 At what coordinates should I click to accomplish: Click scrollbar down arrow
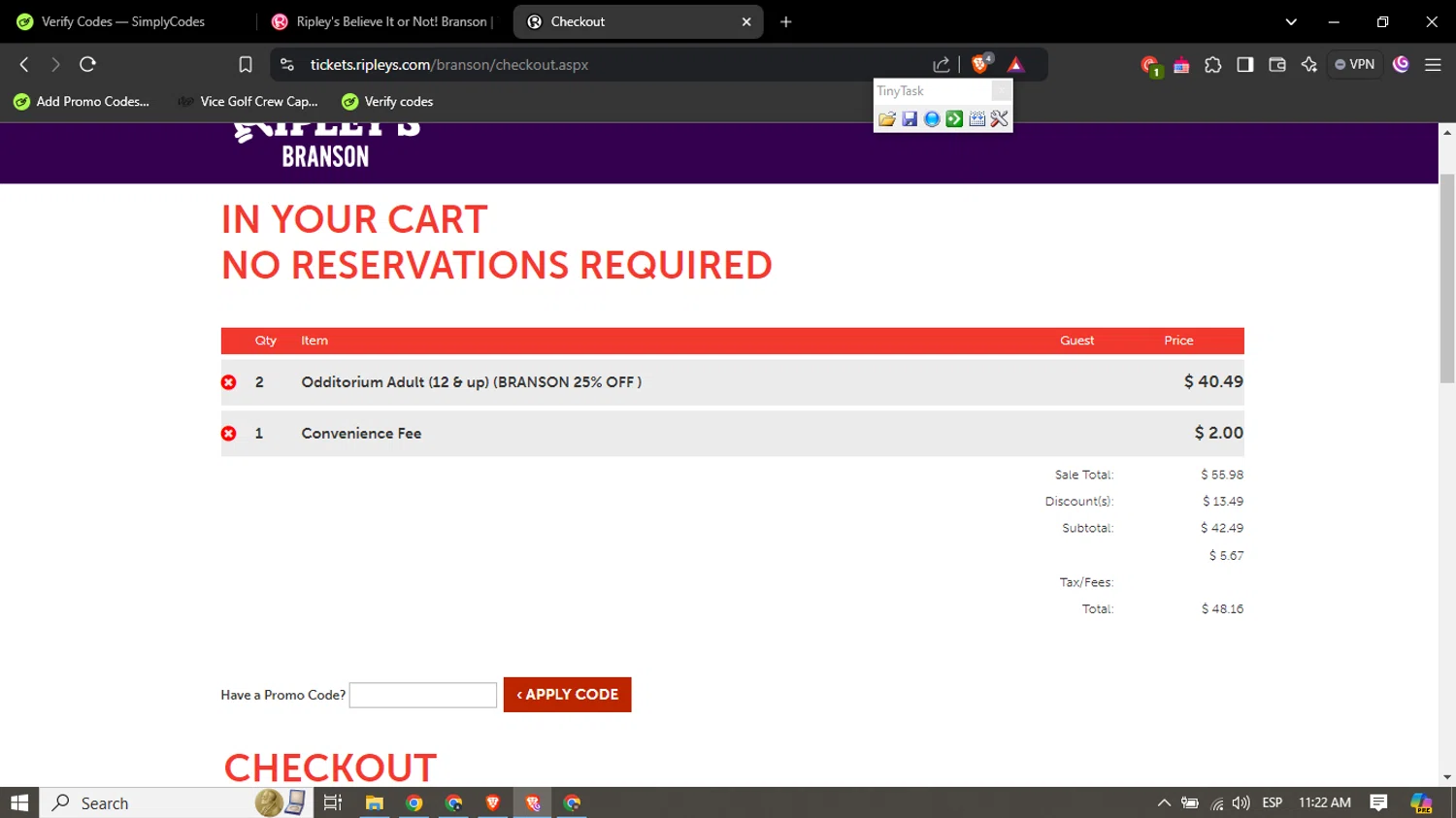1447,777
